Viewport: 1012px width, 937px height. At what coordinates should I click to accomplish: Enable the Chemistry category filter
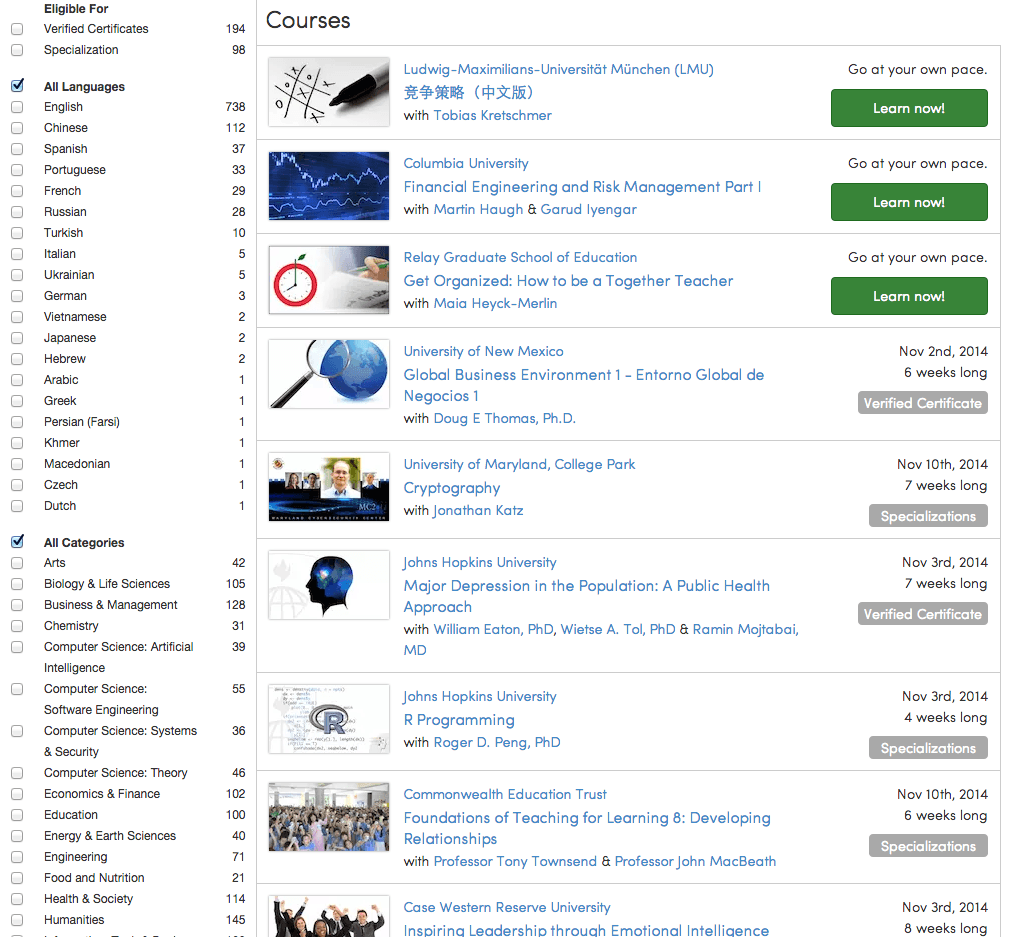coord(17,626)
